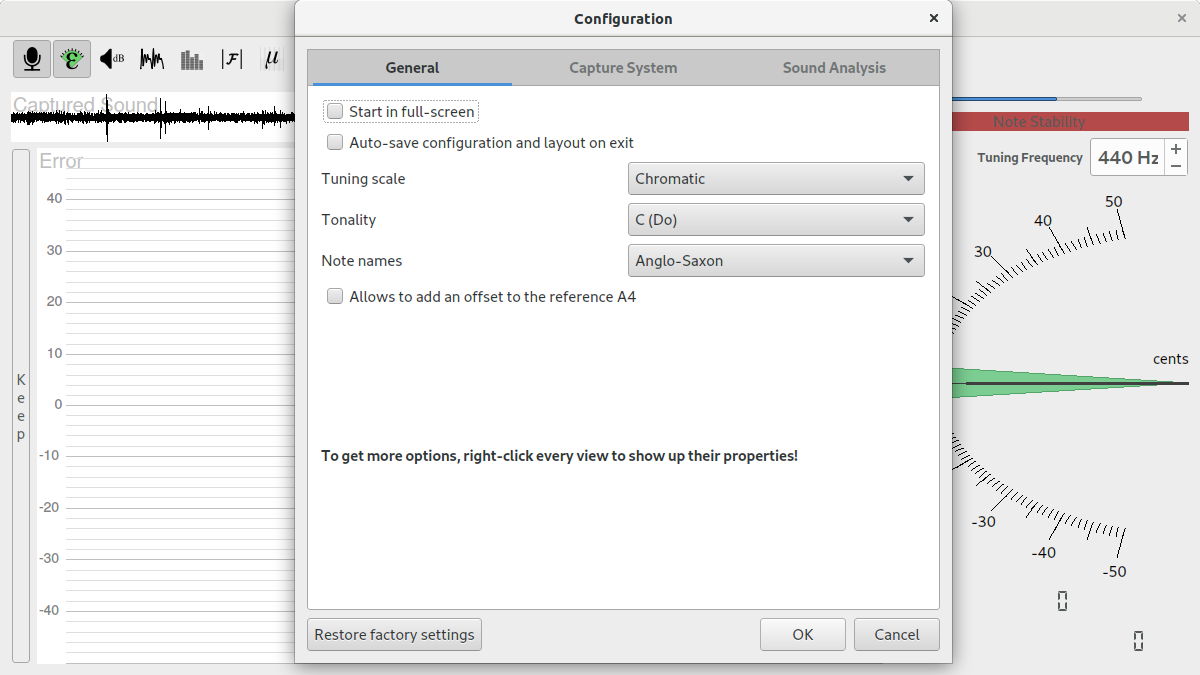Viewport: 1200px width, 675px height.
Task: Click the dB volume speaker icon
Action: coord(112,60)
